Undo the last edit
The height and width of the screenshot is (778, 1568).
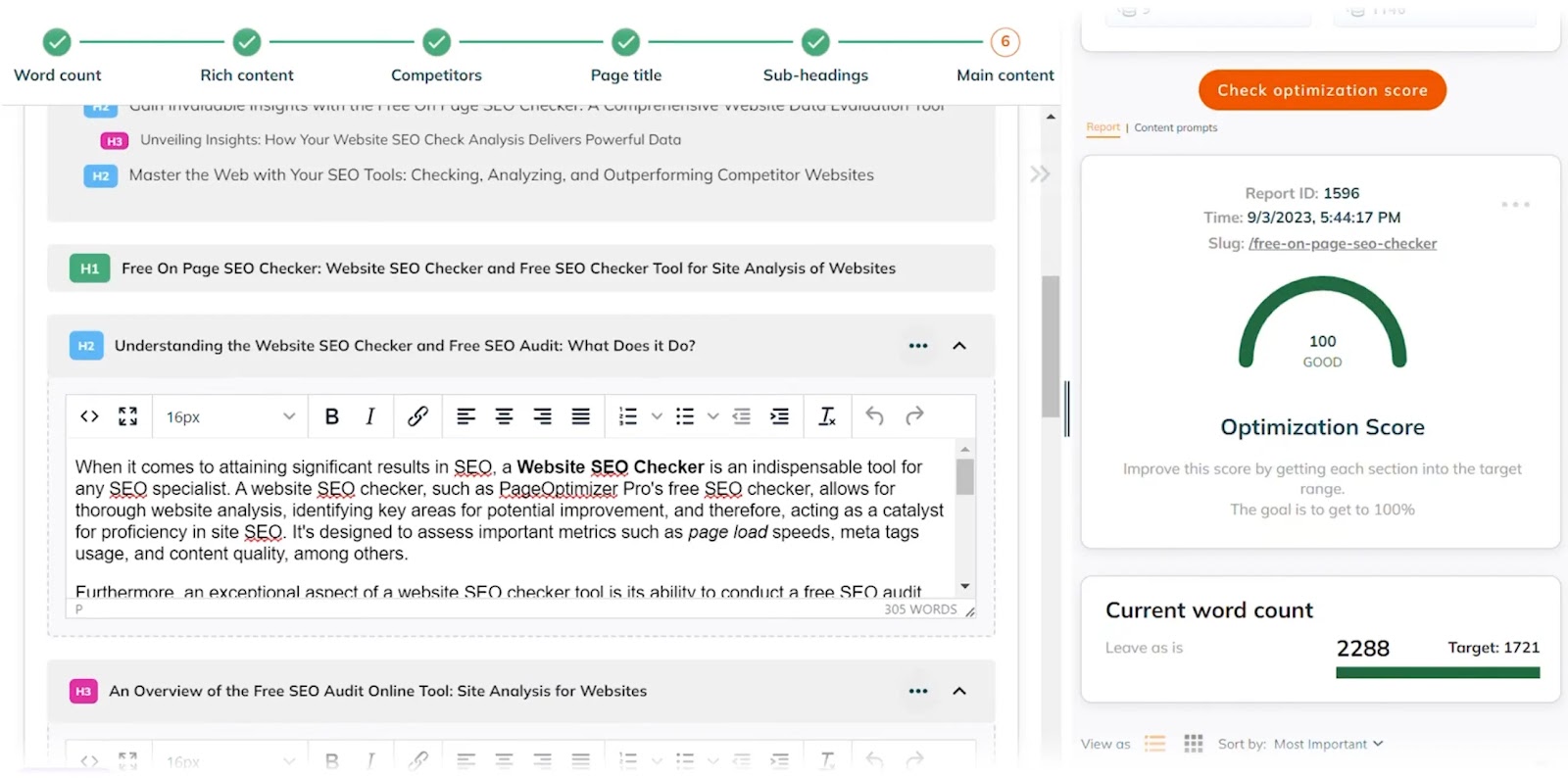tap(874, 416)
